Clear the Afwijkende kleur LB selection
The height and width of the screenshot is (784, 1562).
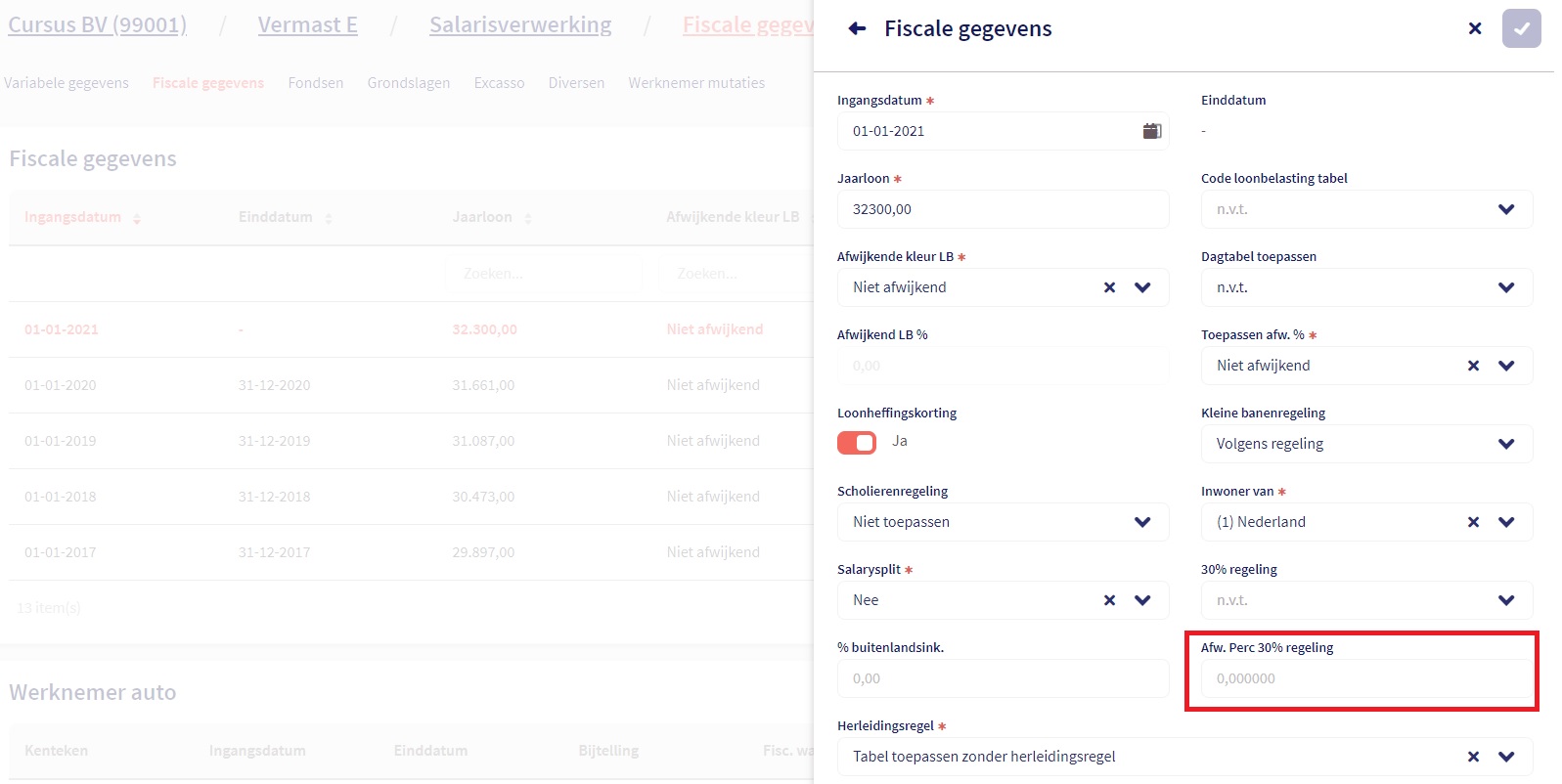click(1109, 287)
